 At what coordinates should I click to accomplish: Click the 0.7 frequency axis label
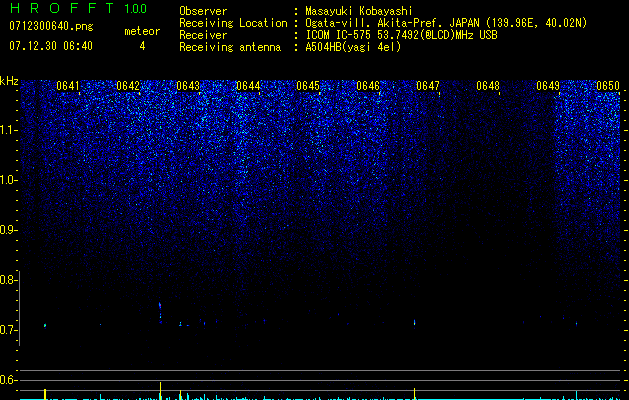(x=7, y=330)
